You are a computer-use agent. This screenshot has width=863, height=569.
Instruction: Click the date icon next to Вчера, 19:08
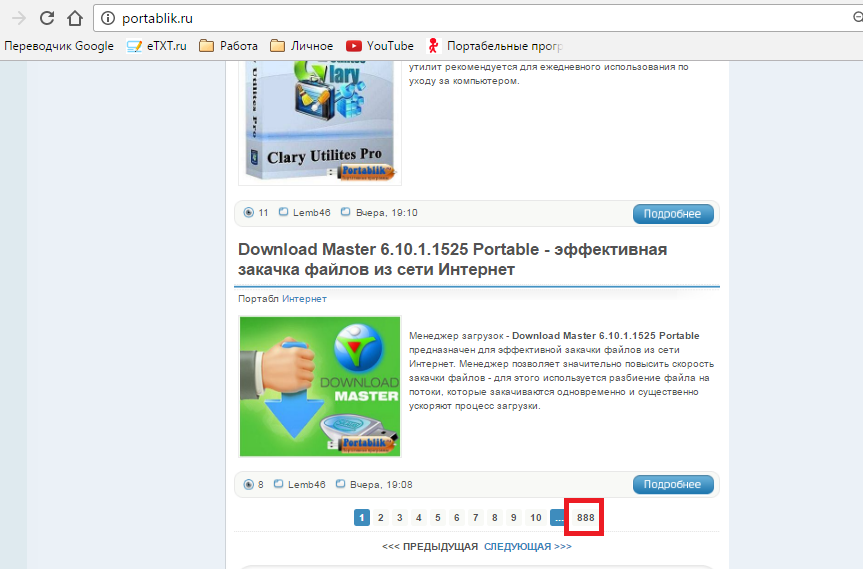pos(340,484)
